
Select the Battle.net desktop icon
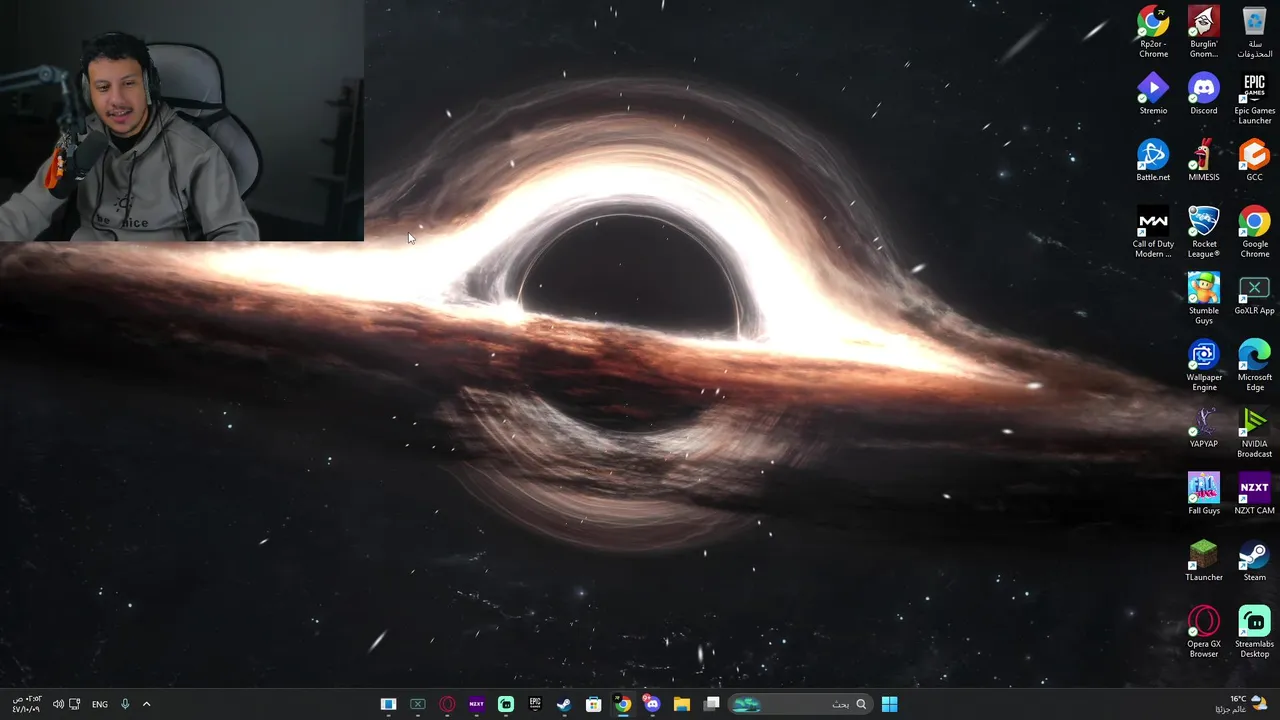click(x=1153, y=161)
